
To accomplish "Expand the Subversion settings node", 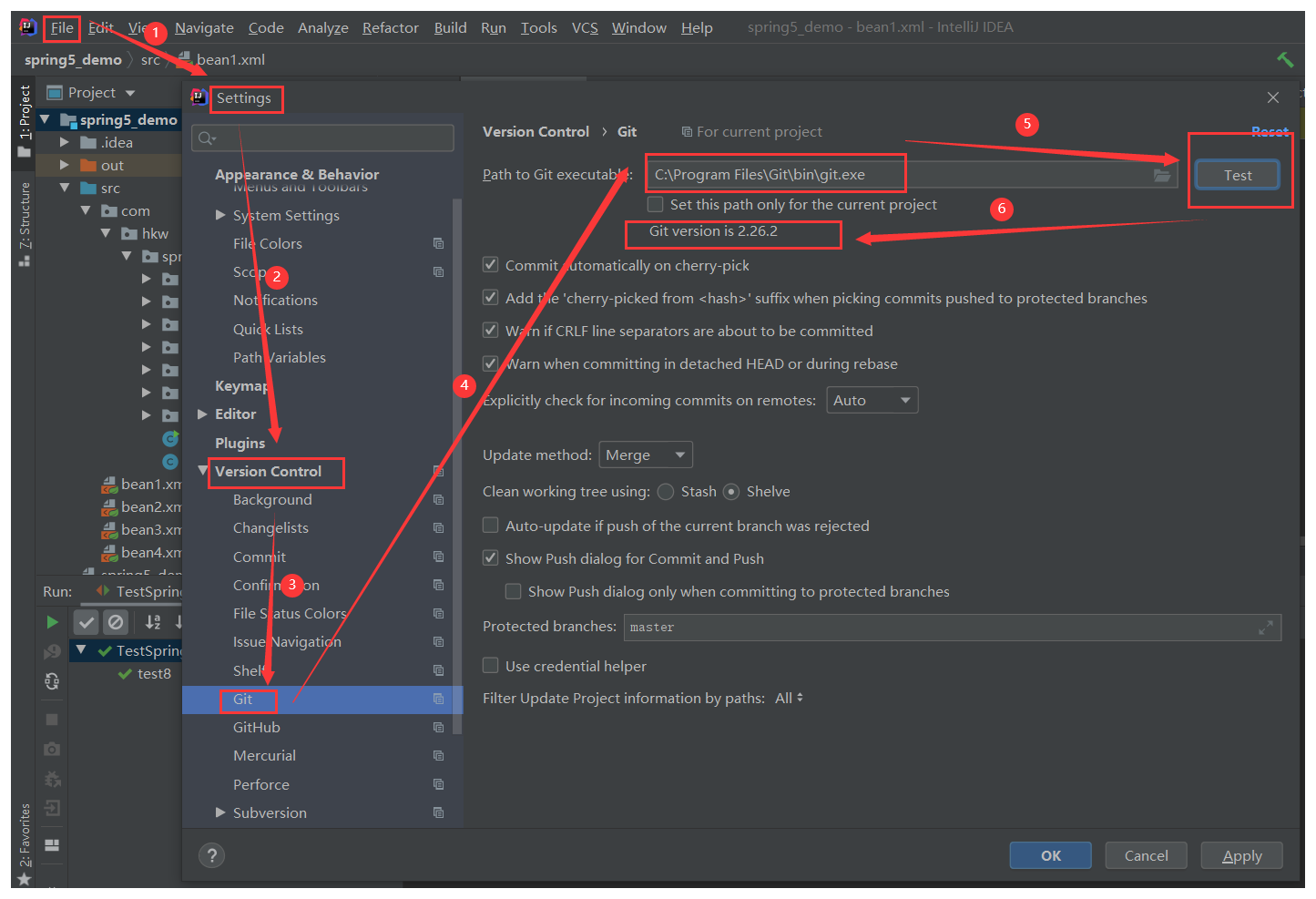I will 220,812.
